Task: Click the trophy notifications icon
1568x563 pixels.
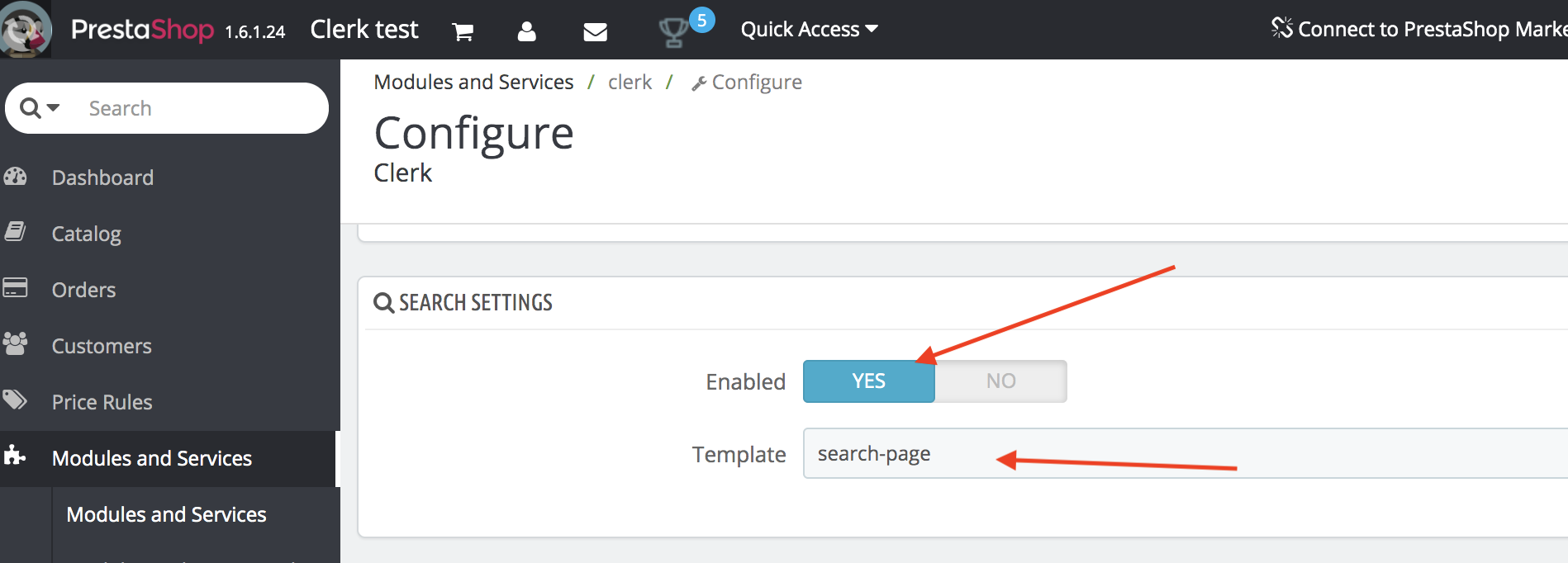Action: coord(673,32)
